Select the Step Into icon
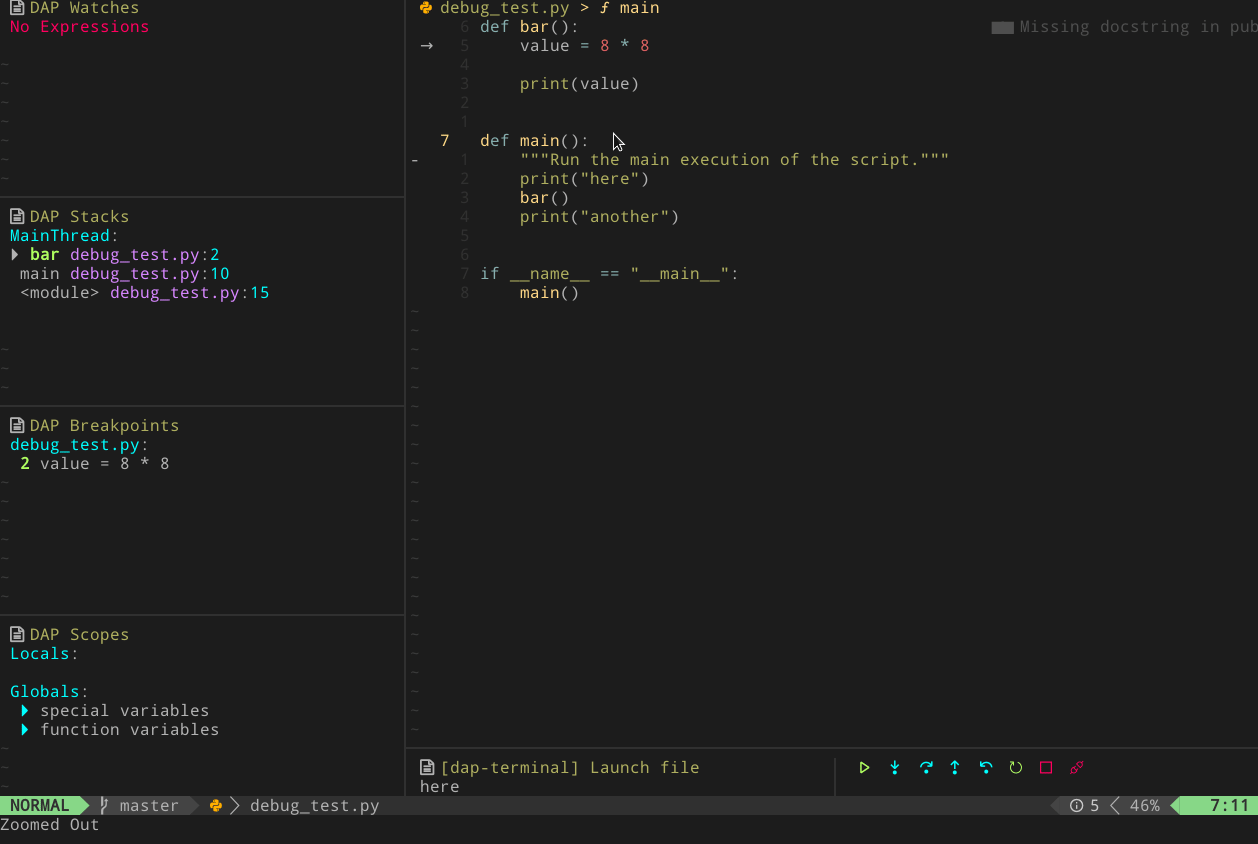1258x844 pixels. coord(894,767)
